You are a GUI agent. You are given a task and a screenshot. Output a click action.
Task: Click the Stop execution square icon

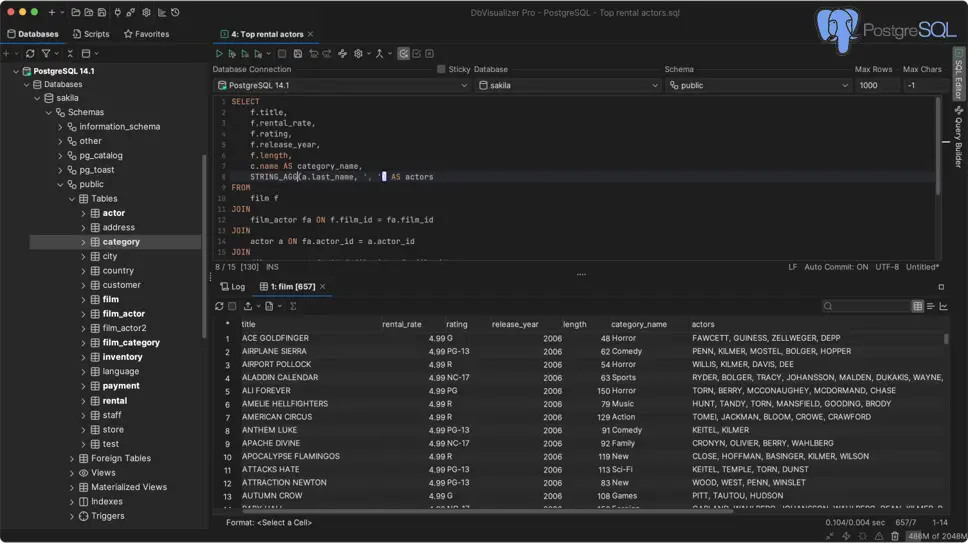pyautogui.click(x=282, y=54)
